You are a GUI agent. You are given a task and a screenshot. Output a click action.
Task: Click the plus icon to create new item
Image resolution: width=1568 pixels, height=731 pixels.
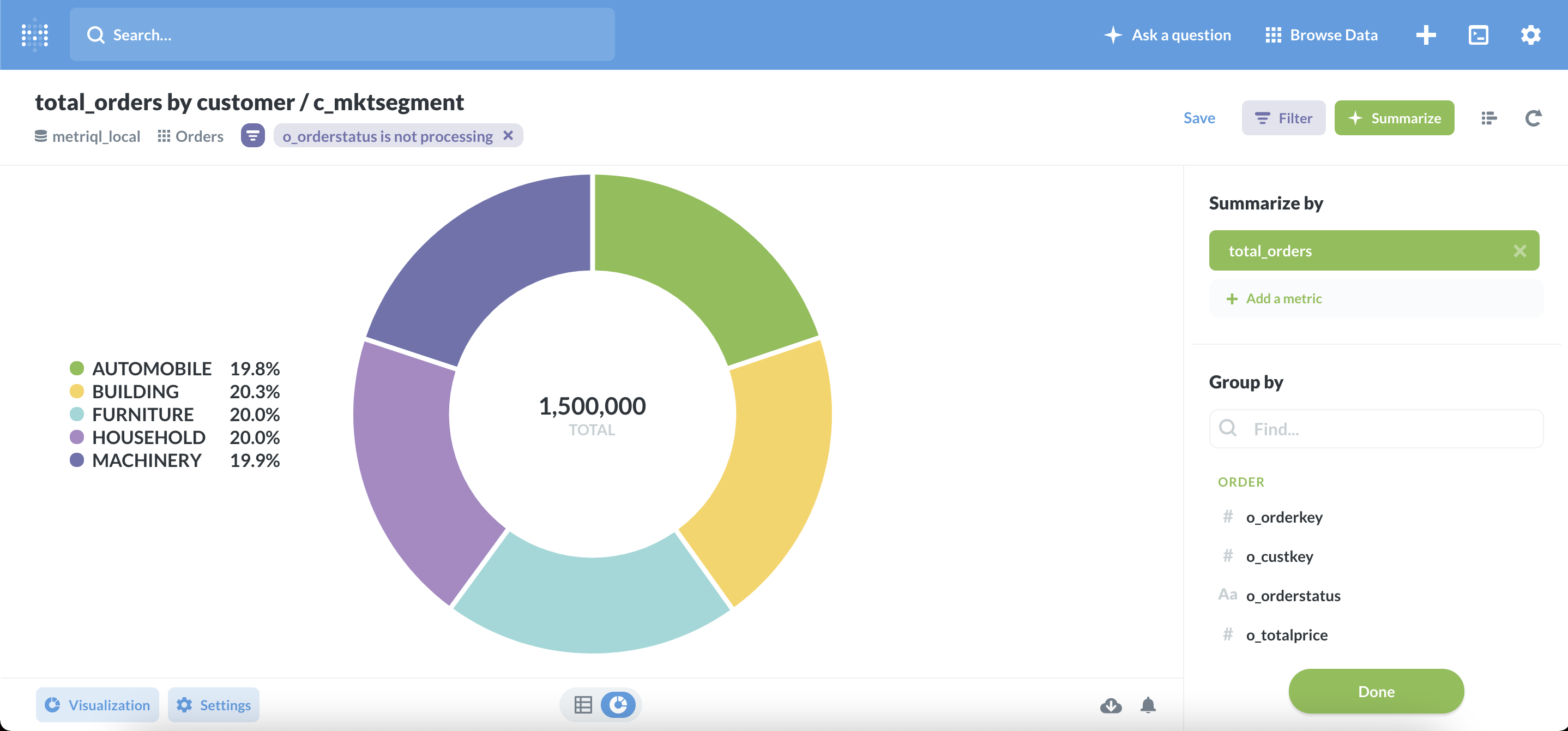tap(1426, 35)
